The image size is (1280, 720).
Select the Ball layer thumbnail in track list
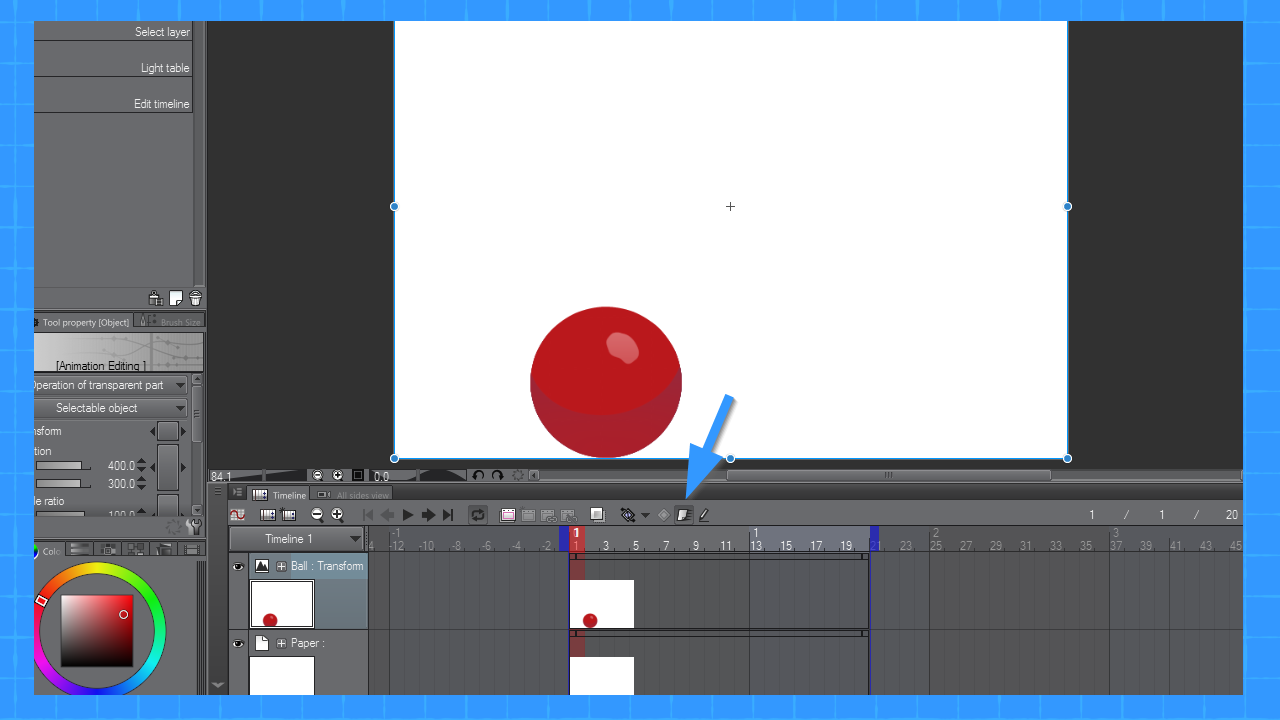point(282,604)
